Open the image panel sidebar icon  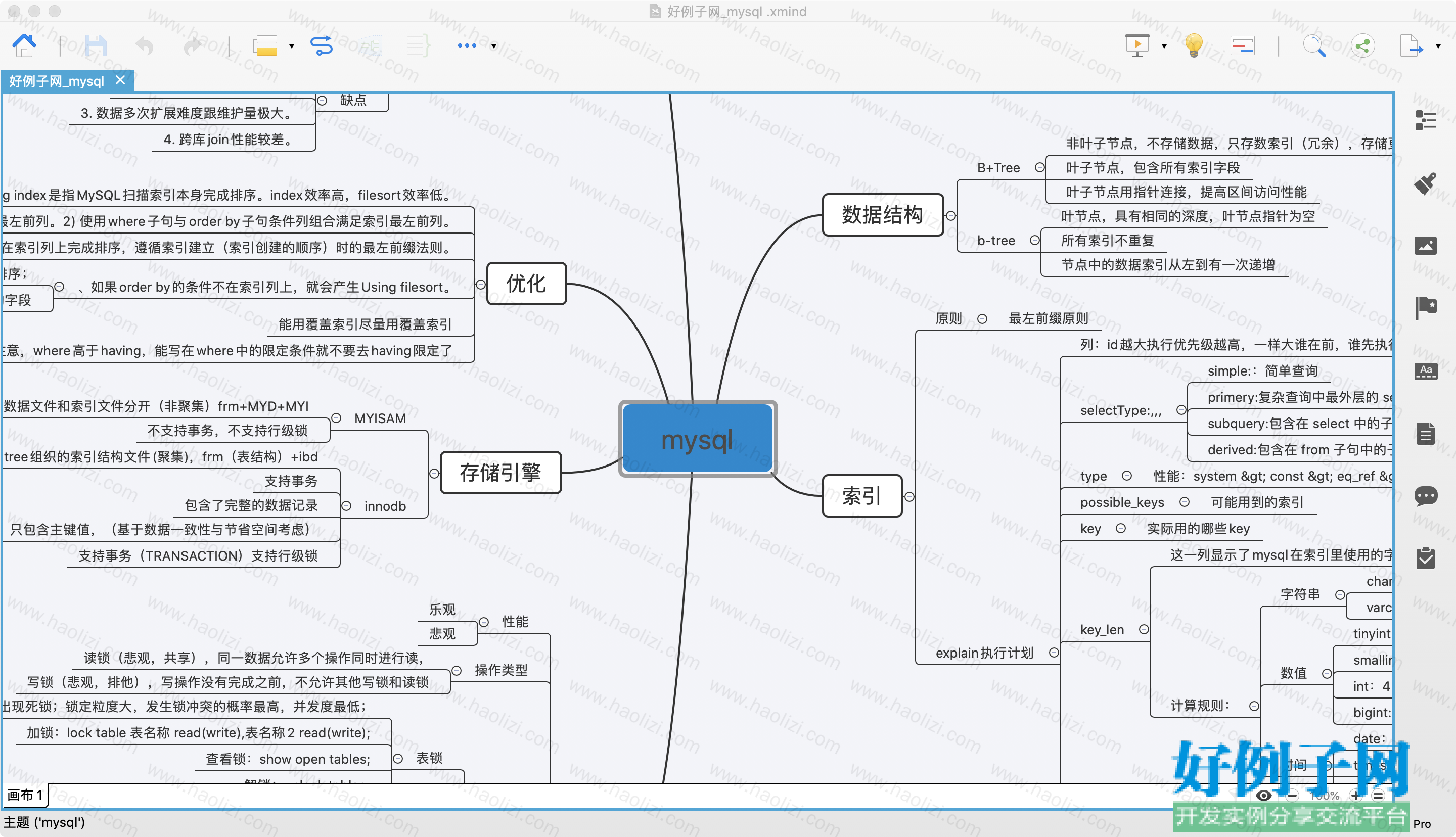(1426, 246)
